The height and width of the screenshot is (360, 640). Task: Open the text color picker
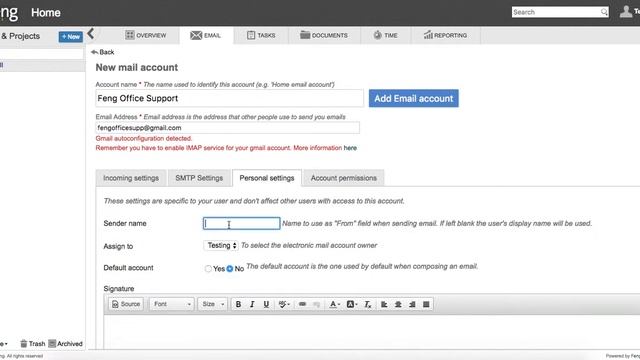(x=335, y=304)
